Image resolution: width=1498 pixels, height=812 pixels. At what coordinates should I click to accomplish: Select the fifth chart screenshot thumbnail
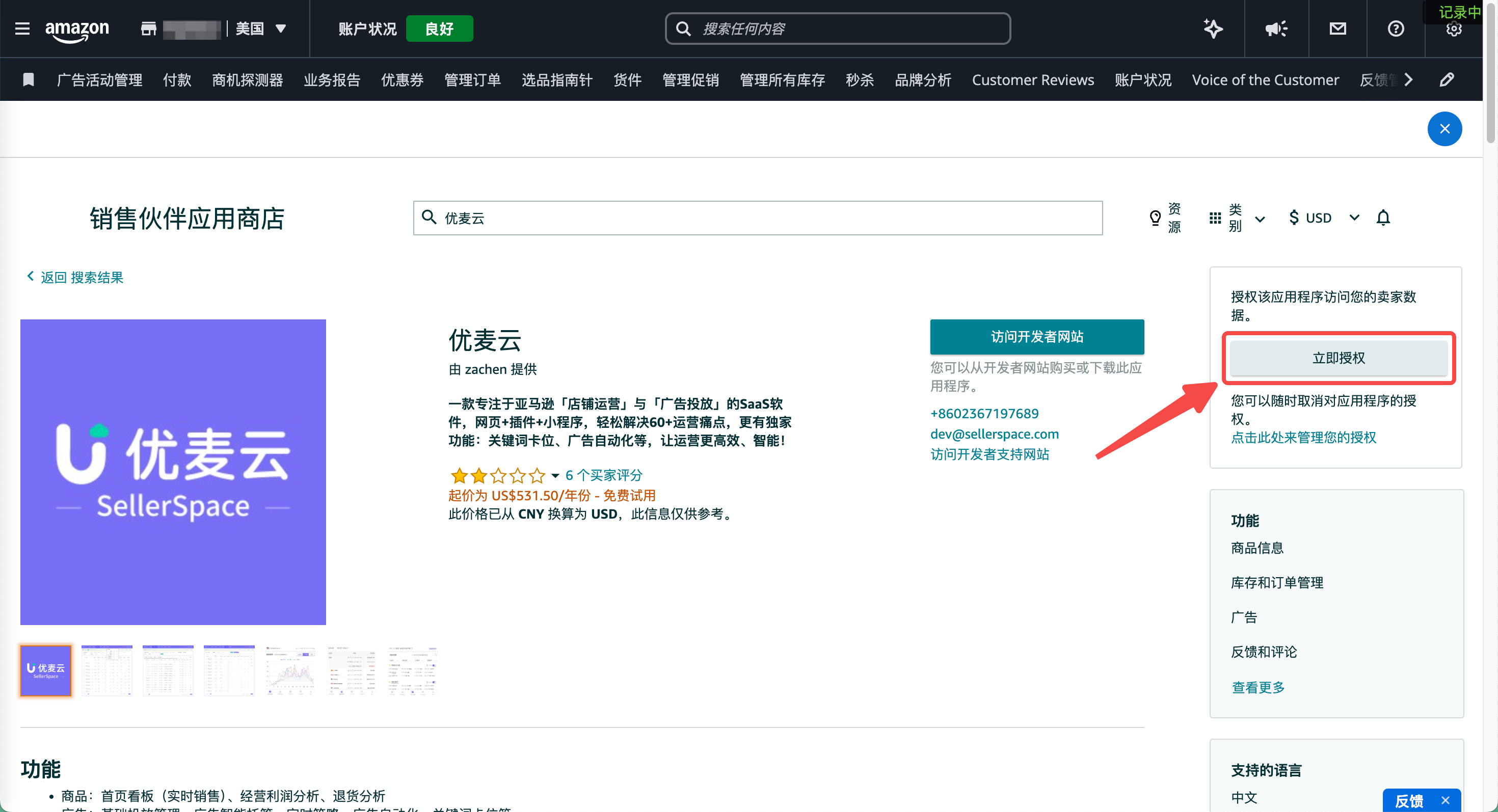click(x=290, y=670)
